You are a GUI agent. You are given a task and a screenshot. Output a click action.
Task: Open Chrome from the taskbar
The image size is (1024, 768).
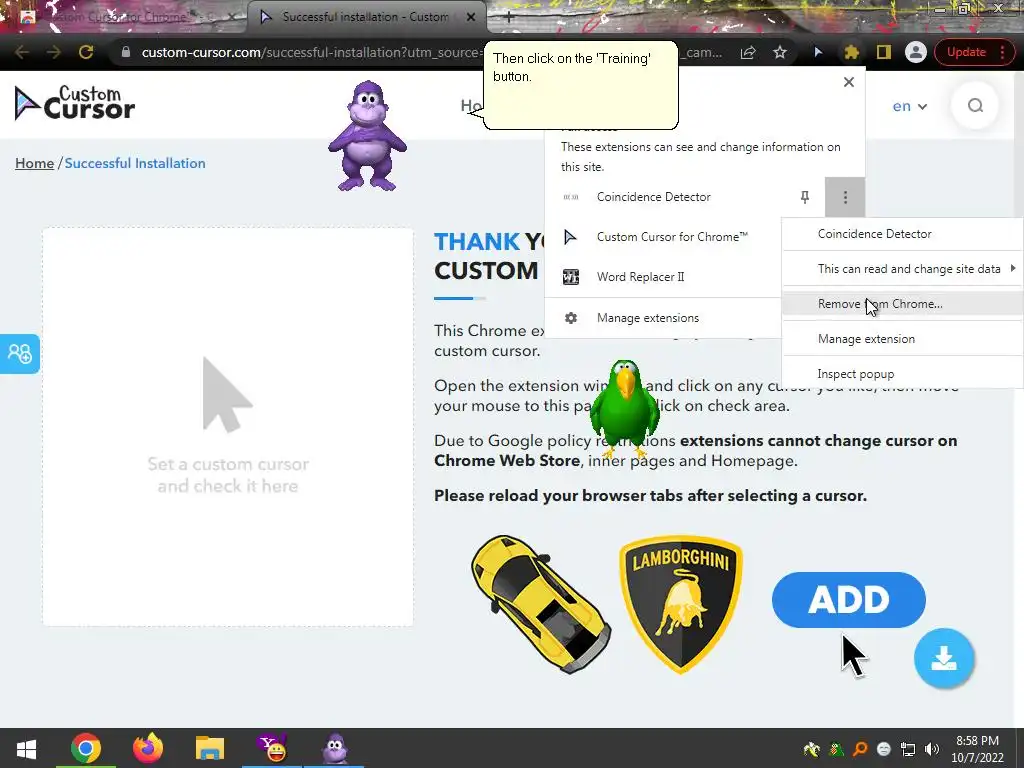(86, 748)
